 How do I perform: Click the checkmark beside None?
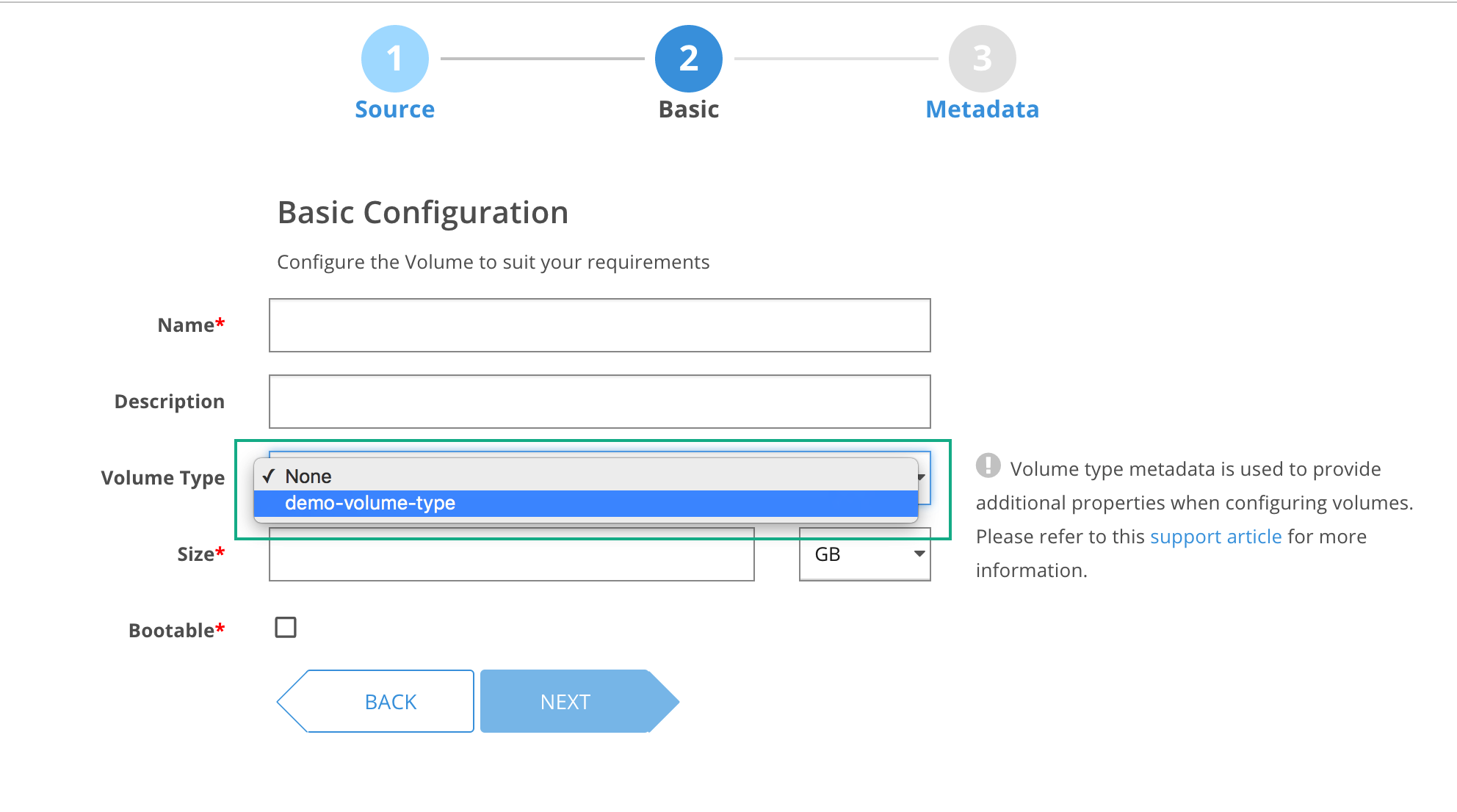269,476
